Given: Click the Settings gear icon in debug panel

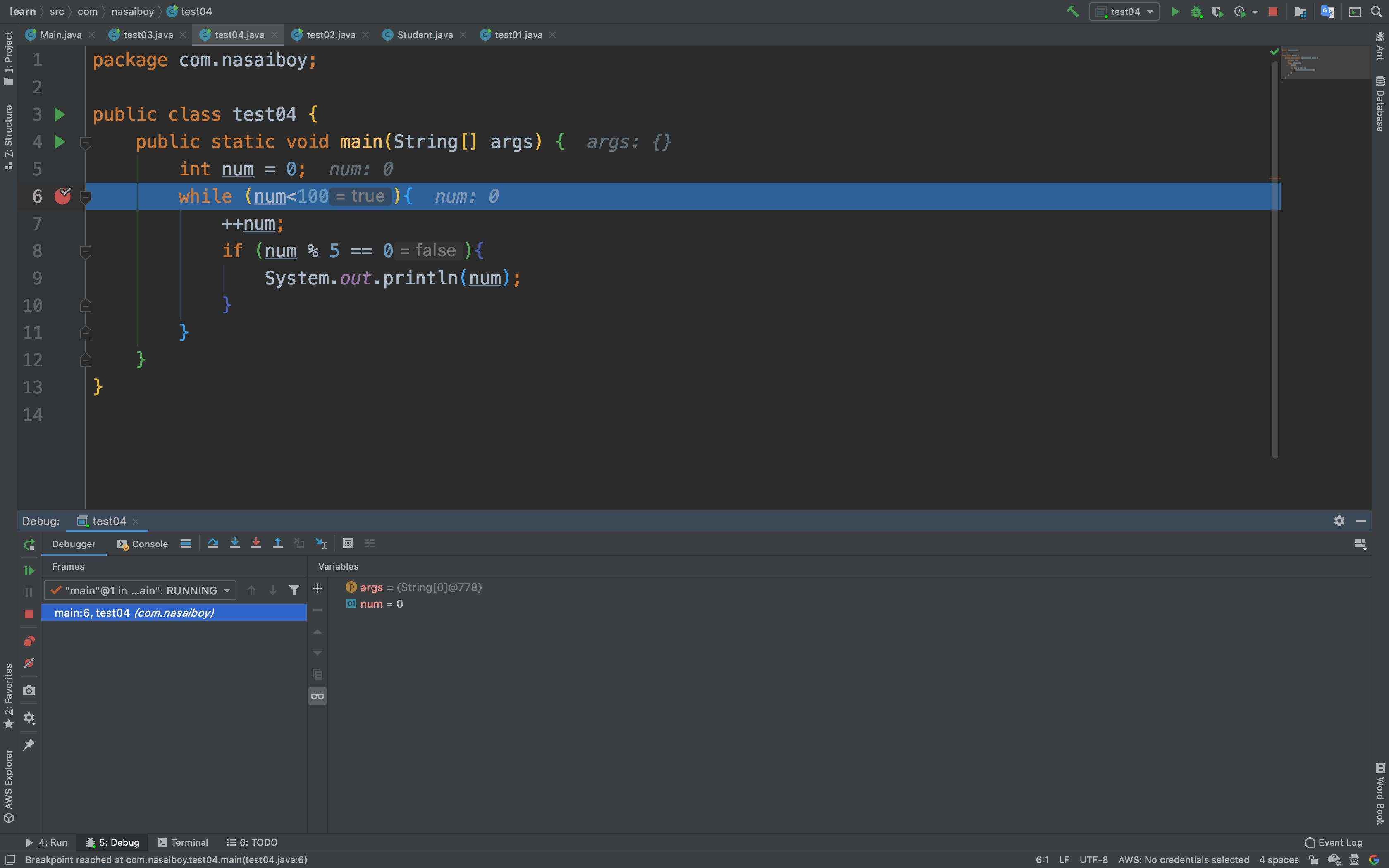Looking at the screenshot, I should tap(1339, 521).
